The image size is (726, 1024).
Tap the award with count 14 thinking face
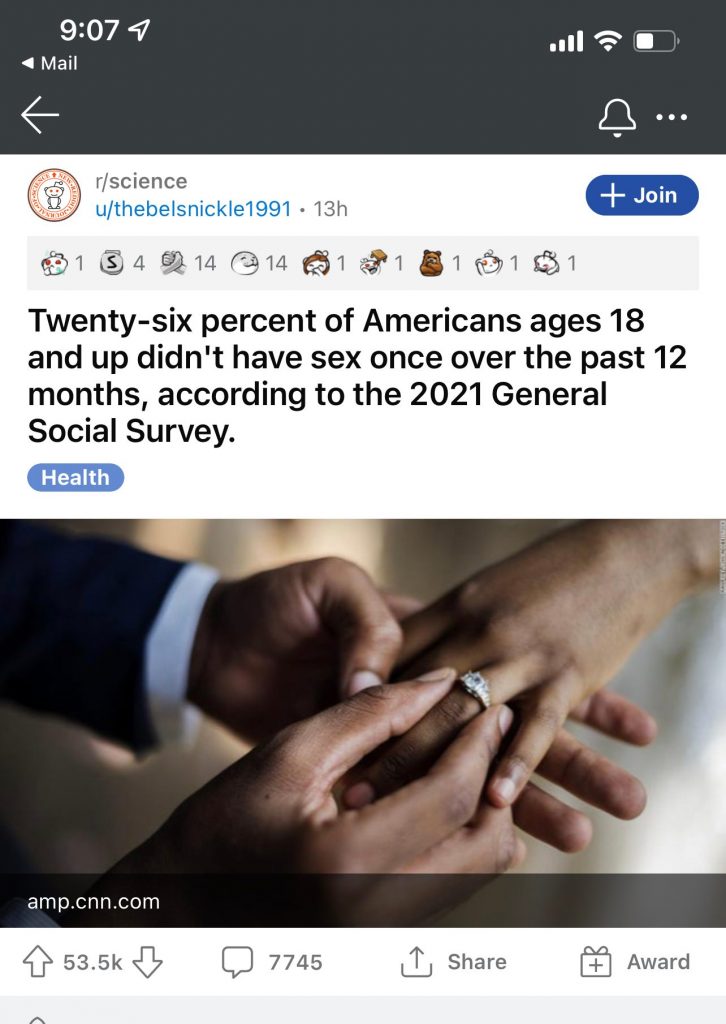(244, 264)
